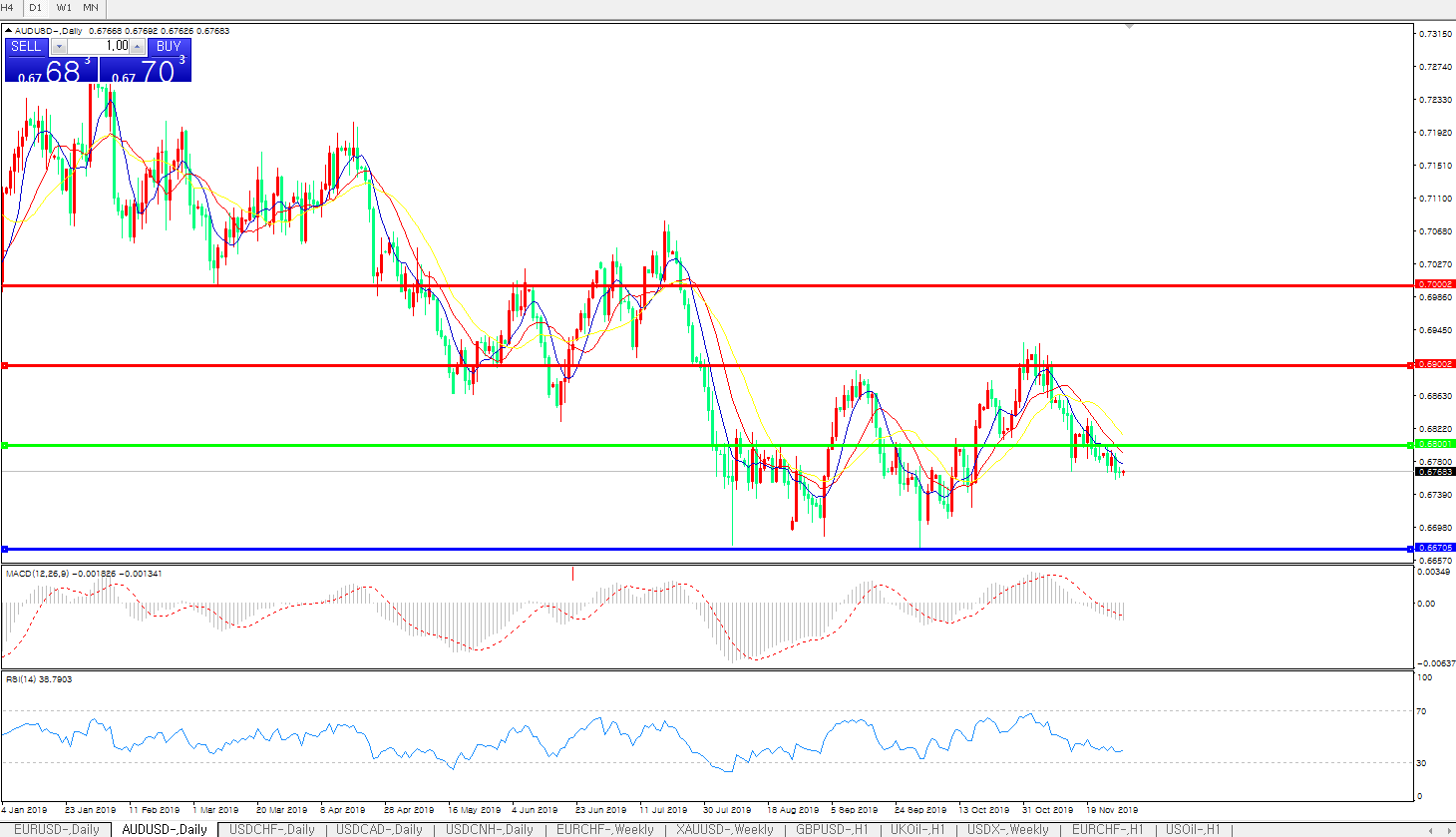Collapse the one-click trading panel arrow
The height and width of the screenshot is (837, 1456).
point(8,31)
